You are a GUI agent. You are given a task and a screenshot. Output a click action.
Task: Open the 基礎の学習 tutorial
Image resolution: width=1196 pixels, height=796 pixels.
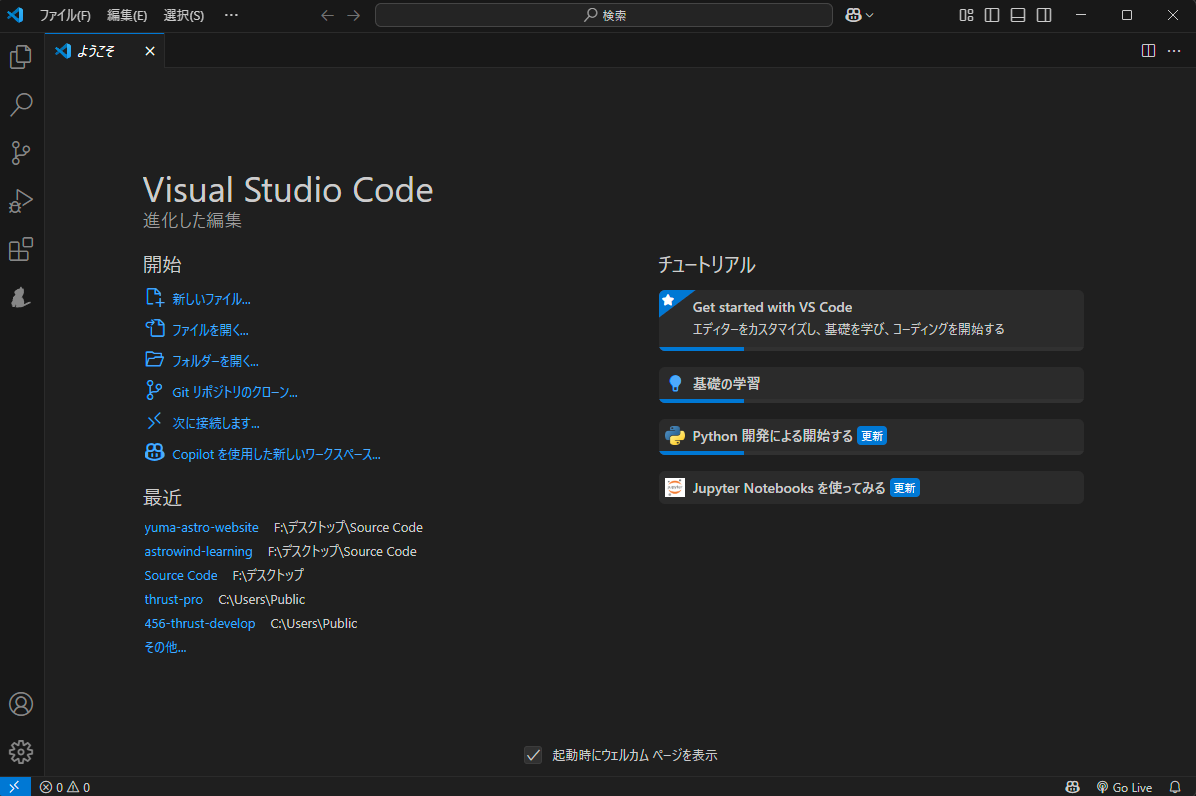coord(871,384)
